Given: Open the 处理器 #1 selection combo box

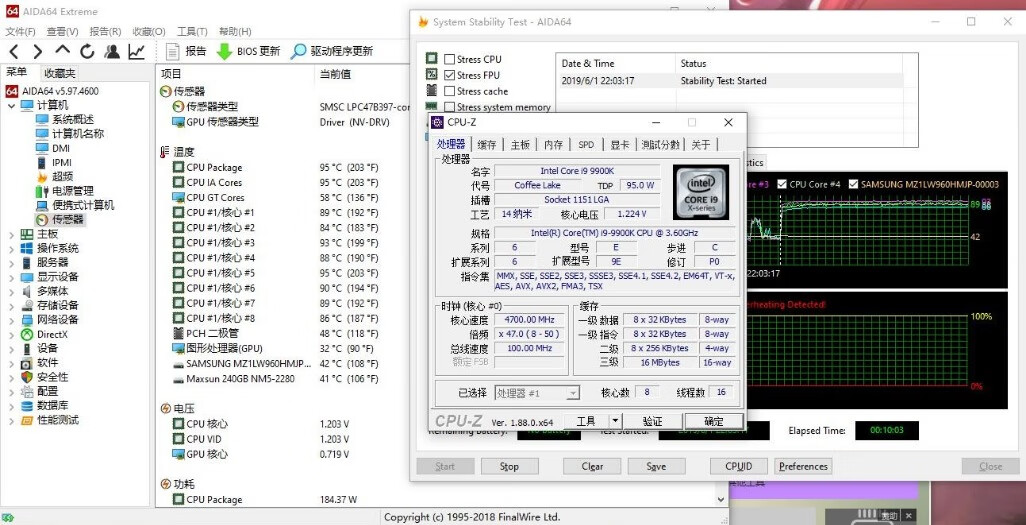Looking at the screenshot, I should click(x=537, y=393).
